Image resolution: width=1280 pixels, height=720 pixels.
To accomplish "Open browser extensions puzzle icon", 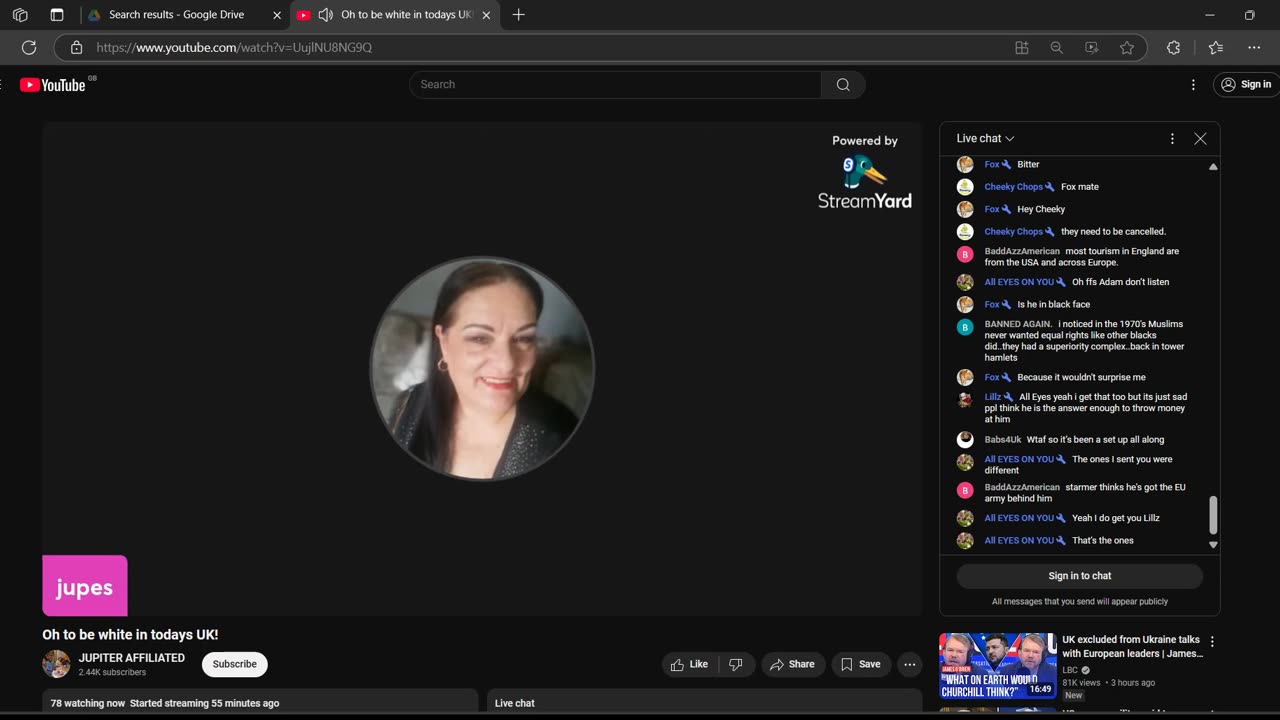I will (x=1173, y=47).
